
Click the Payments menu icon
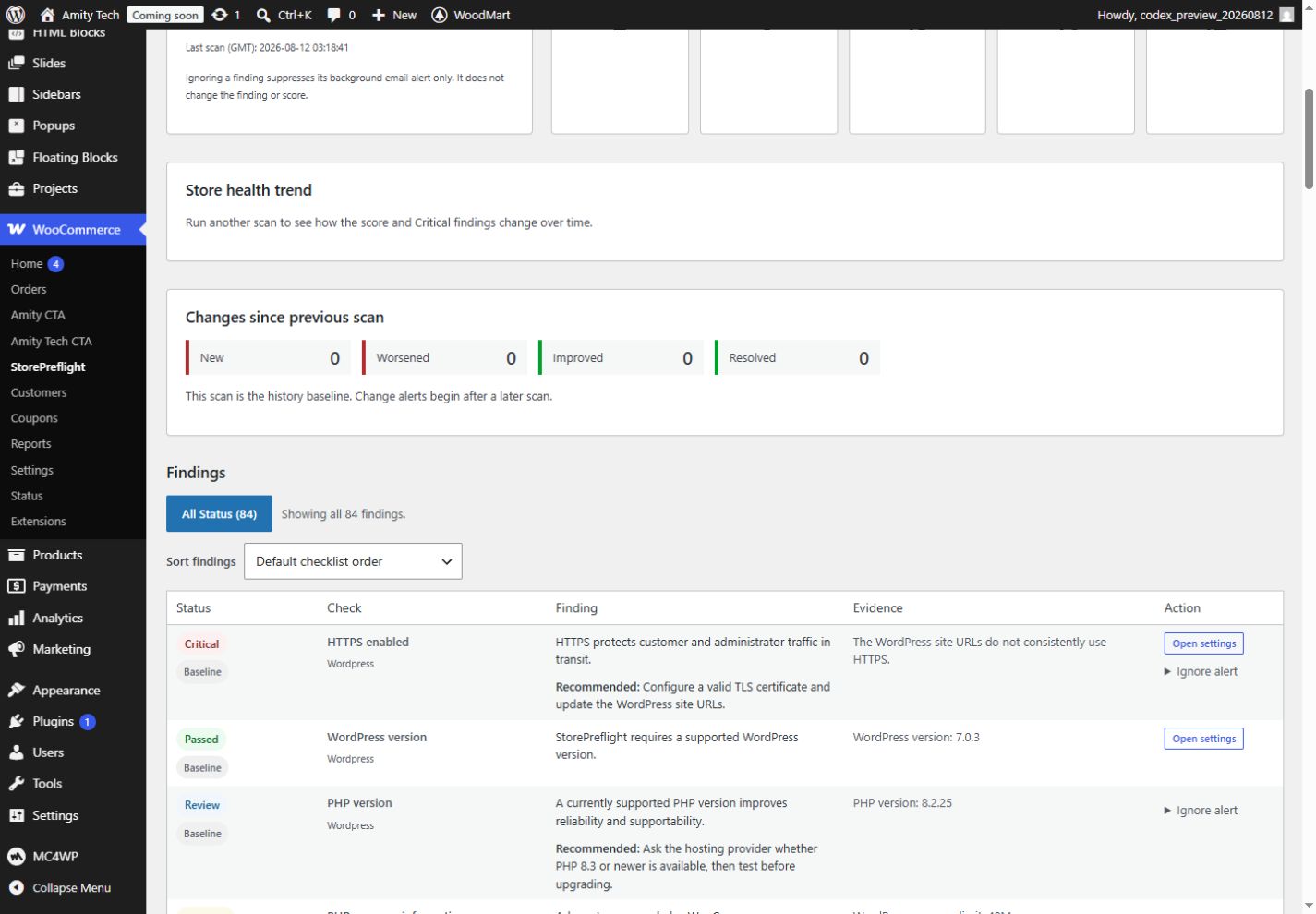coord(17,586)
